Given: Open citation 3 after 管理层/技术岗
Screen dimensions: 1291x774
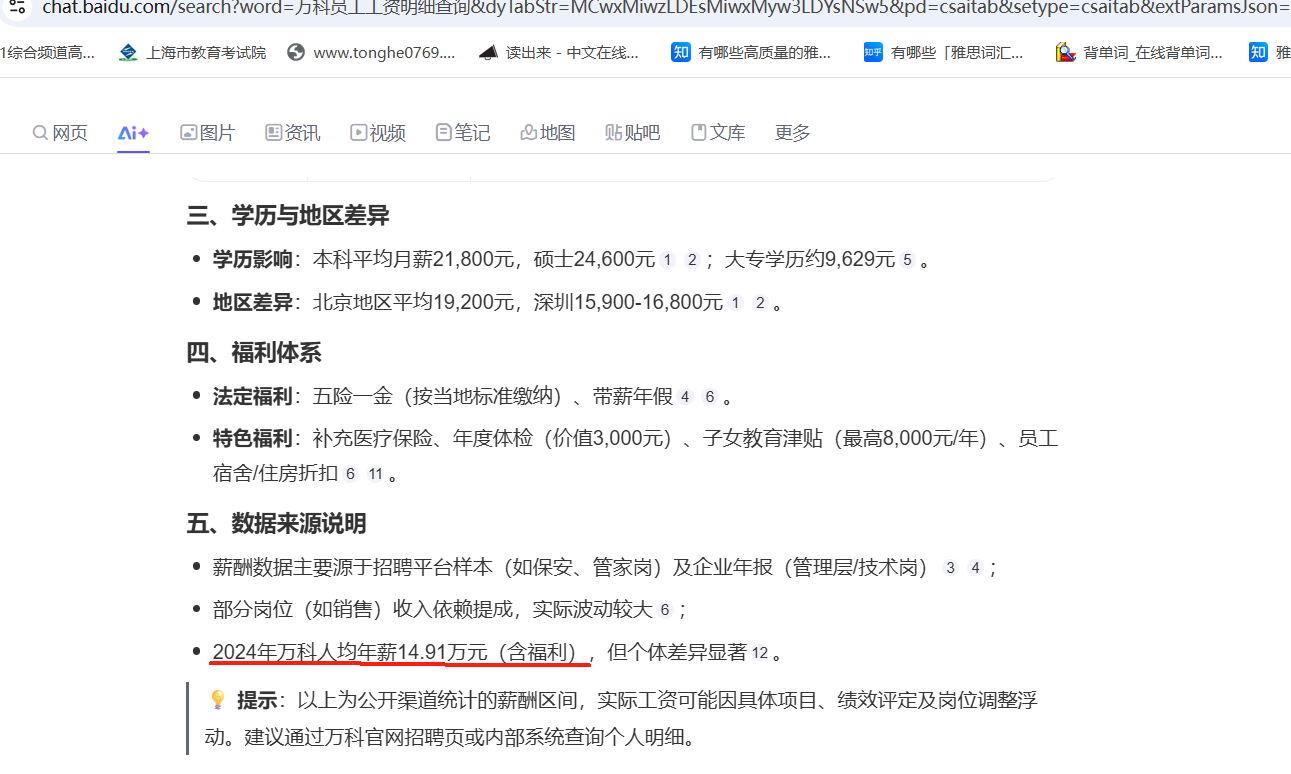Looking at the screenshot, I should 950,568.
